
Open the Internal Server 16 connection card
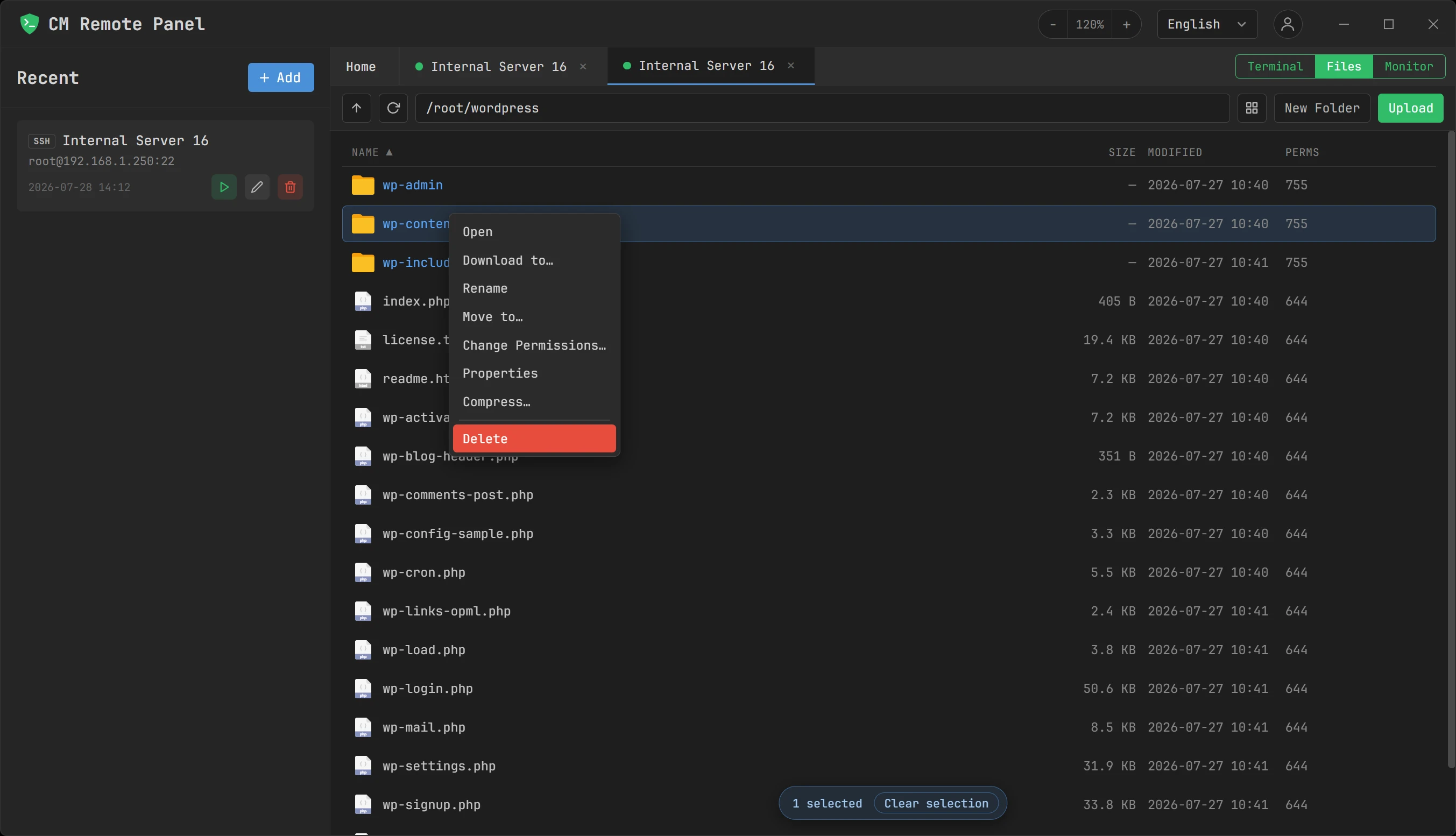[x=165, y=166]
